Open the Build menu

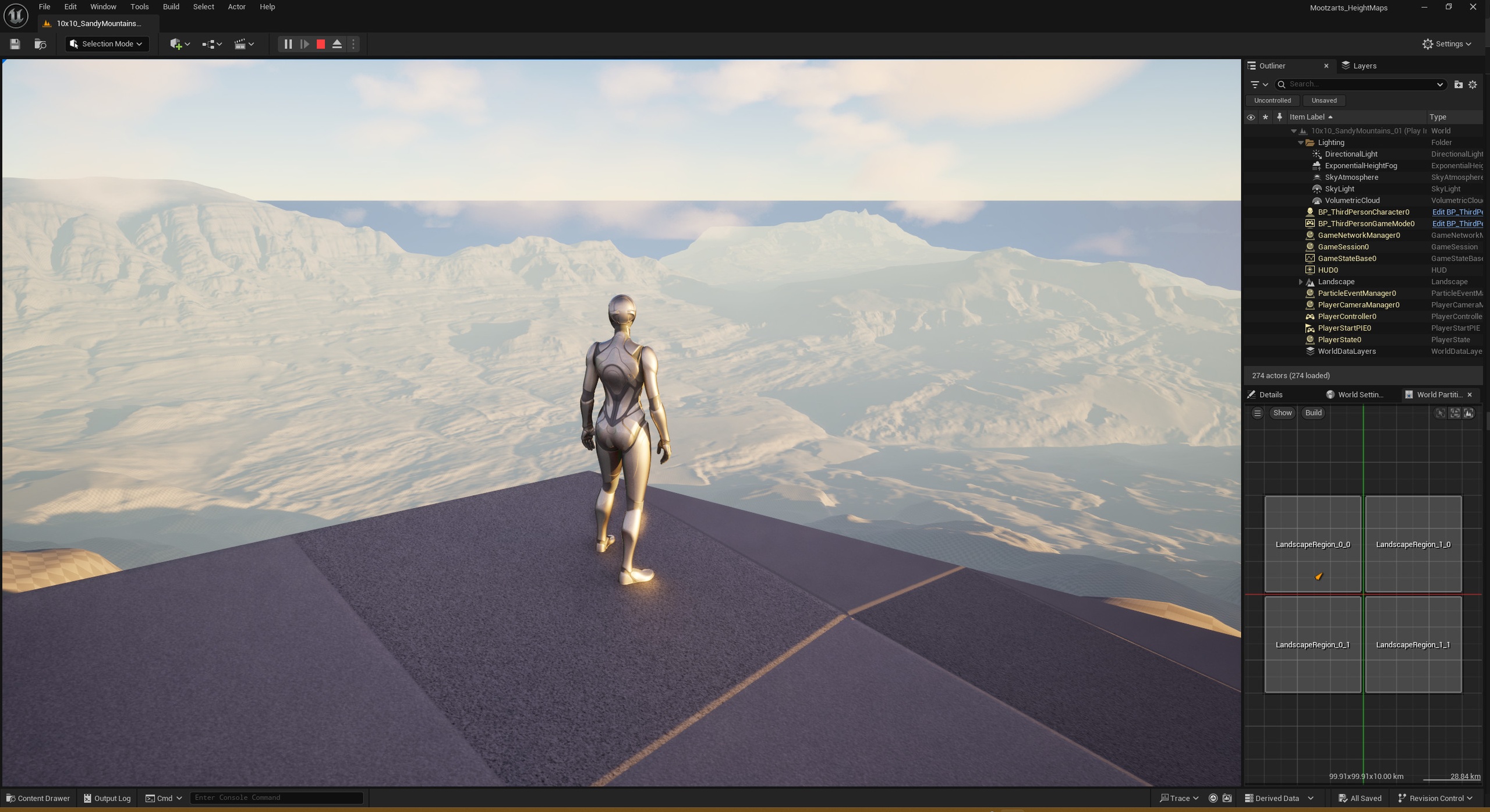pyautogui.click(x=171, y=7)
